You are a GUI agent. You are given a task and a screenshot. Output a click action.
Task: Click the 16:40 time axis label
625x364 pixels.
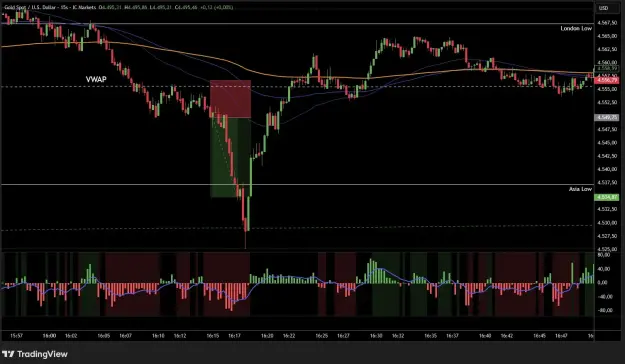coord(485,336)
